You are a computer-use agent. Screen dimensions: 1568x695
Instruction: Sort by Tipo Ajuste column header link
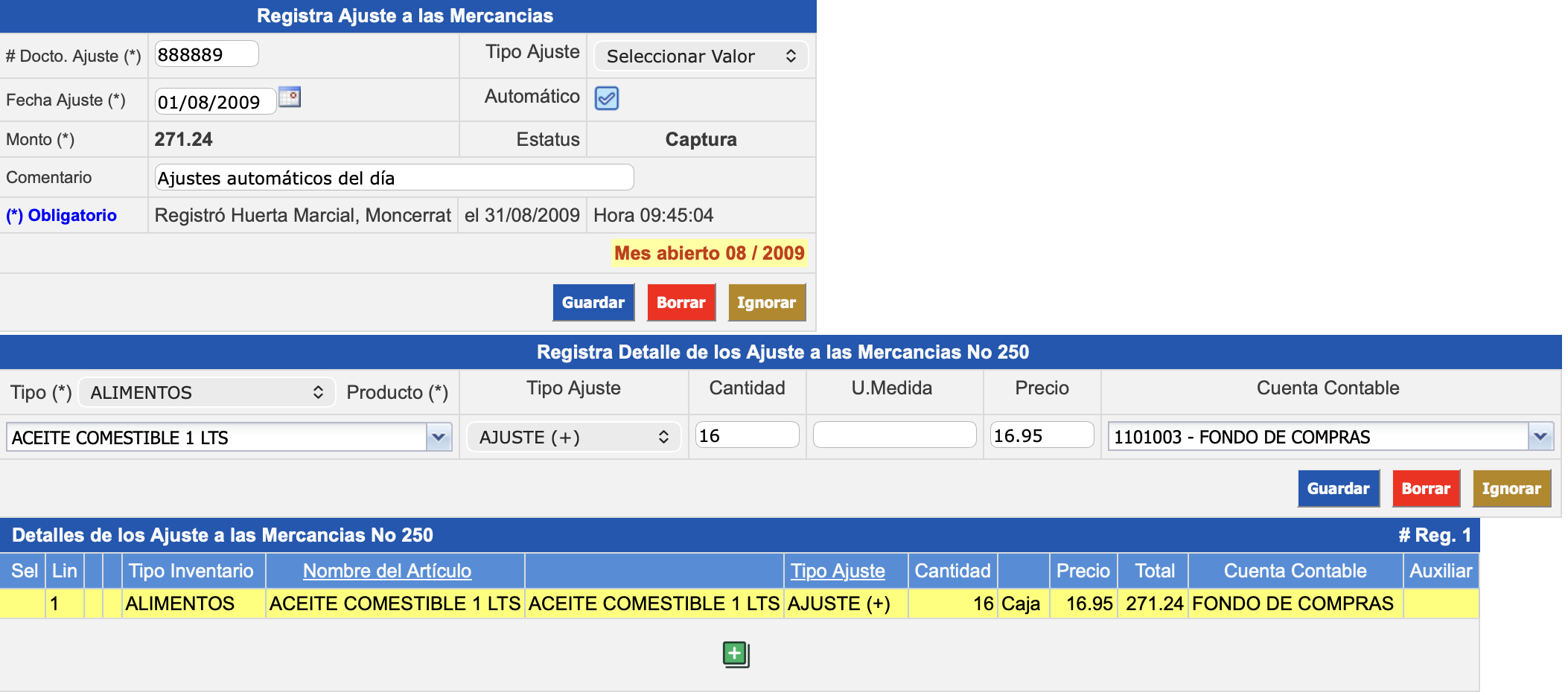click(837, 571)
